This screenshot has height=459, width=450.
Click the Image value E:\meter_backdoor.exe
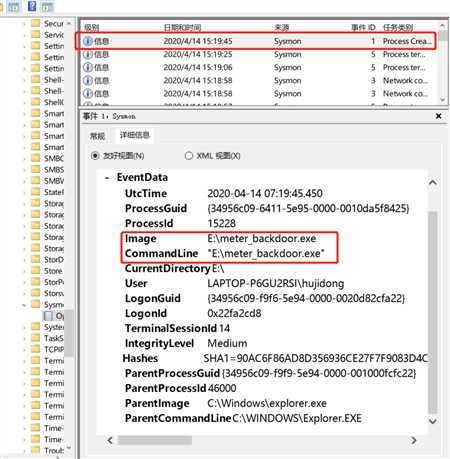click(x=262, y=239)
